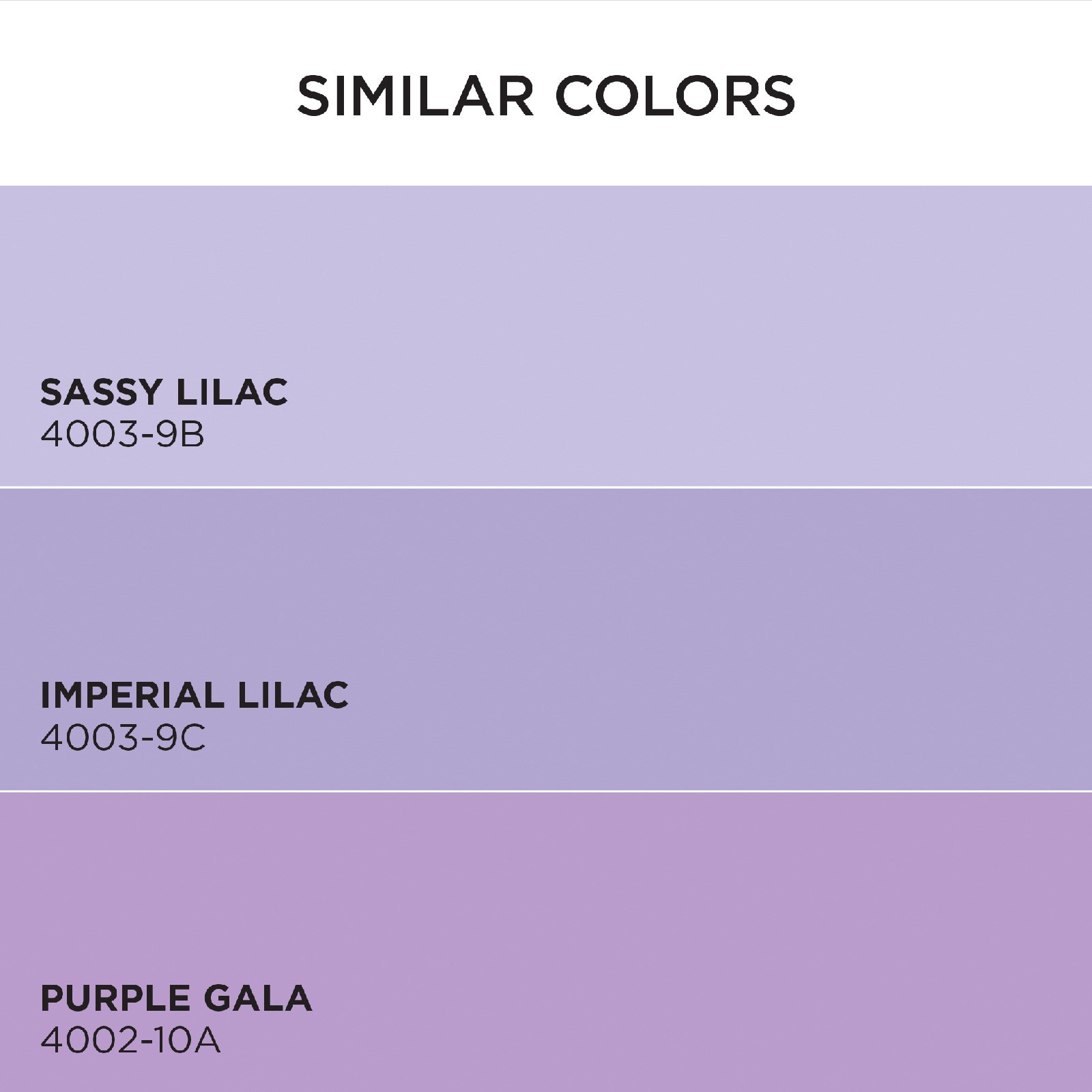Click "LILAC" in the Imperial Lilac label

coord(293,695)
